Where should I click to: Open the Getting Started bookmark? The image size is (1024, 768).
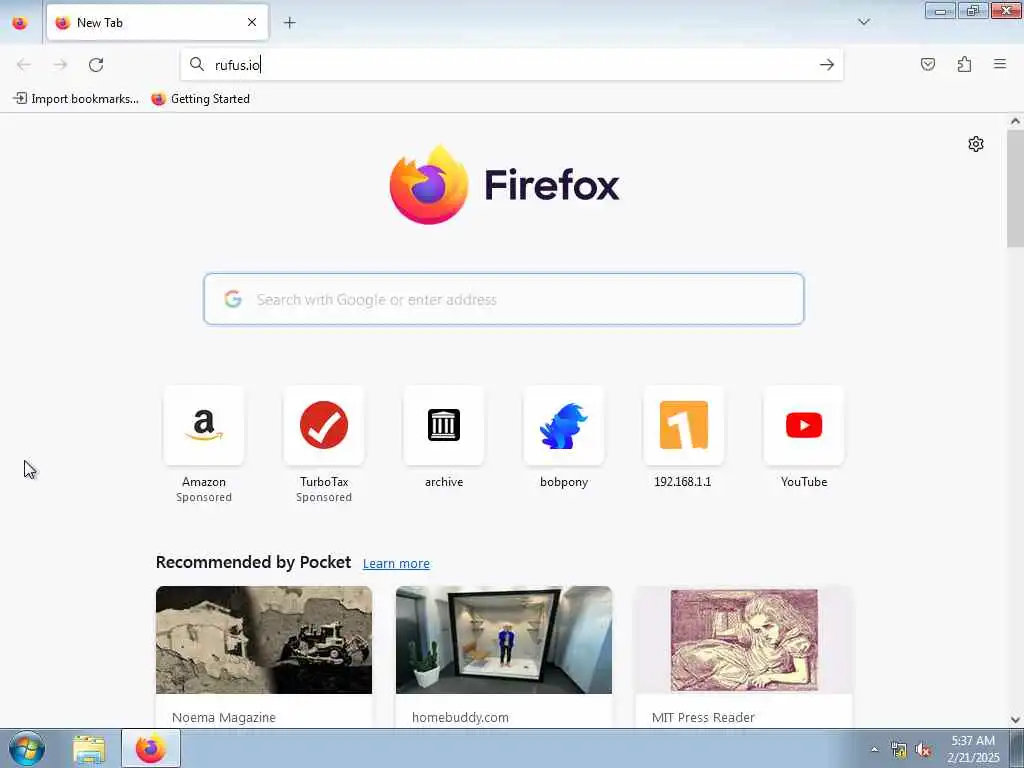click(200, 99)
